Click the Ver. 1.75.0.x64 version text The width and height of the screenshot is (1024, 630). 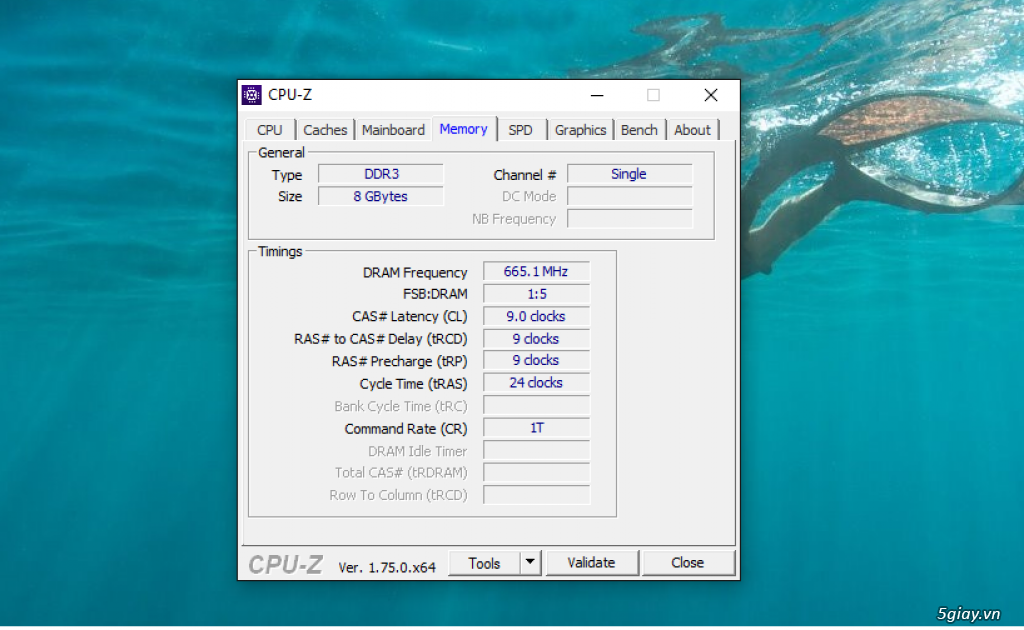pos(387,567)
